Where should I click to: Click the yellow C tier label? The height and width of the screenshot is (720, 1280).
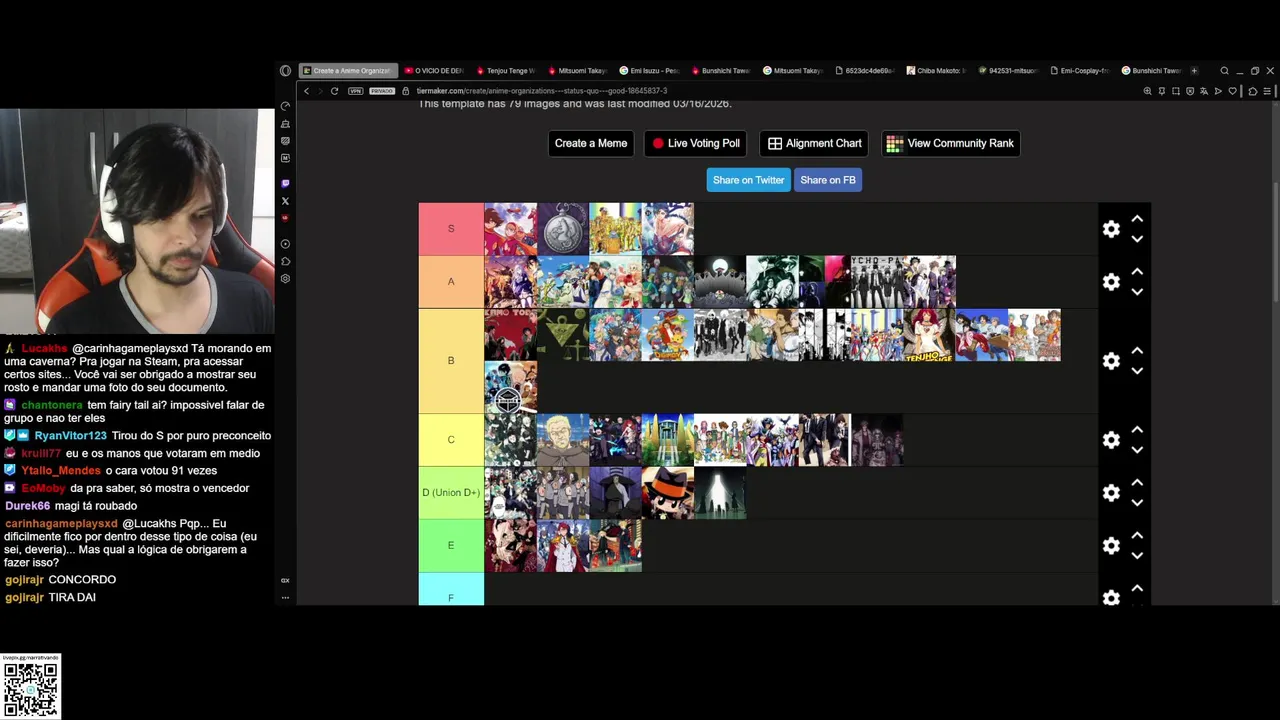451,440
